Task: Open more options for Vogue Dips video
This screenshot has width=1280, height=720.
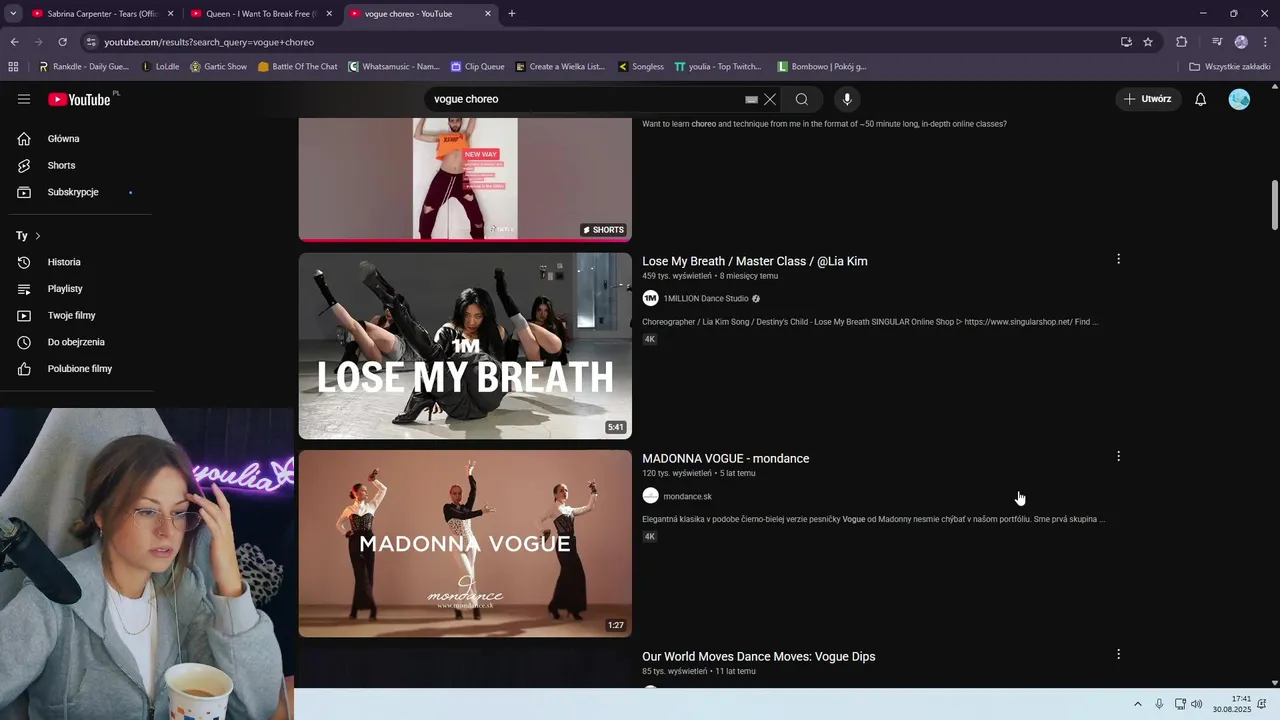Action: click(x=1118, y=654)
